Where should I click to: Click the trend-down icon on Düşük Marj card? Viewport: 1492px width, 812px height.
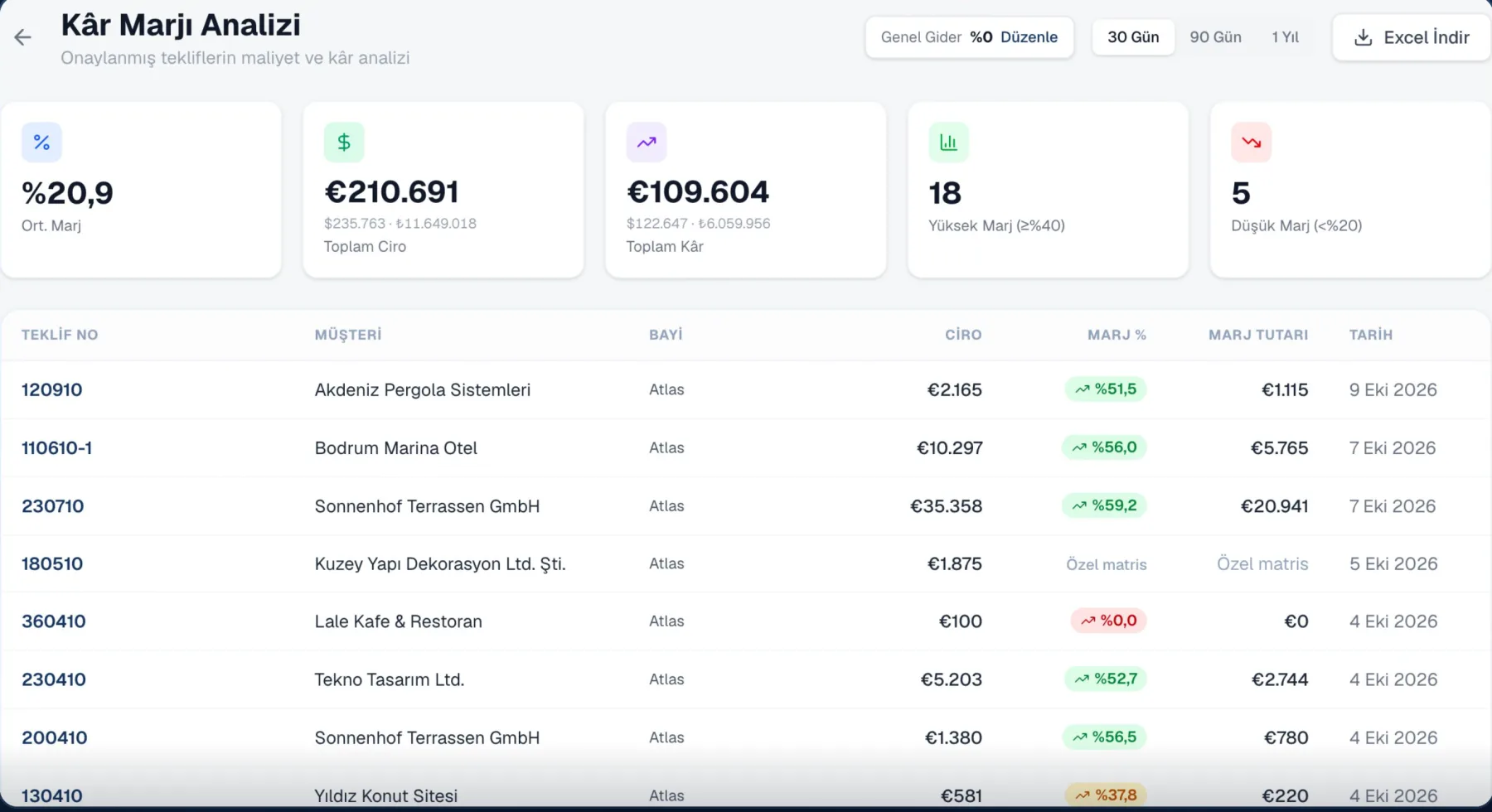pyautogui.click(x=1252, y=143)
